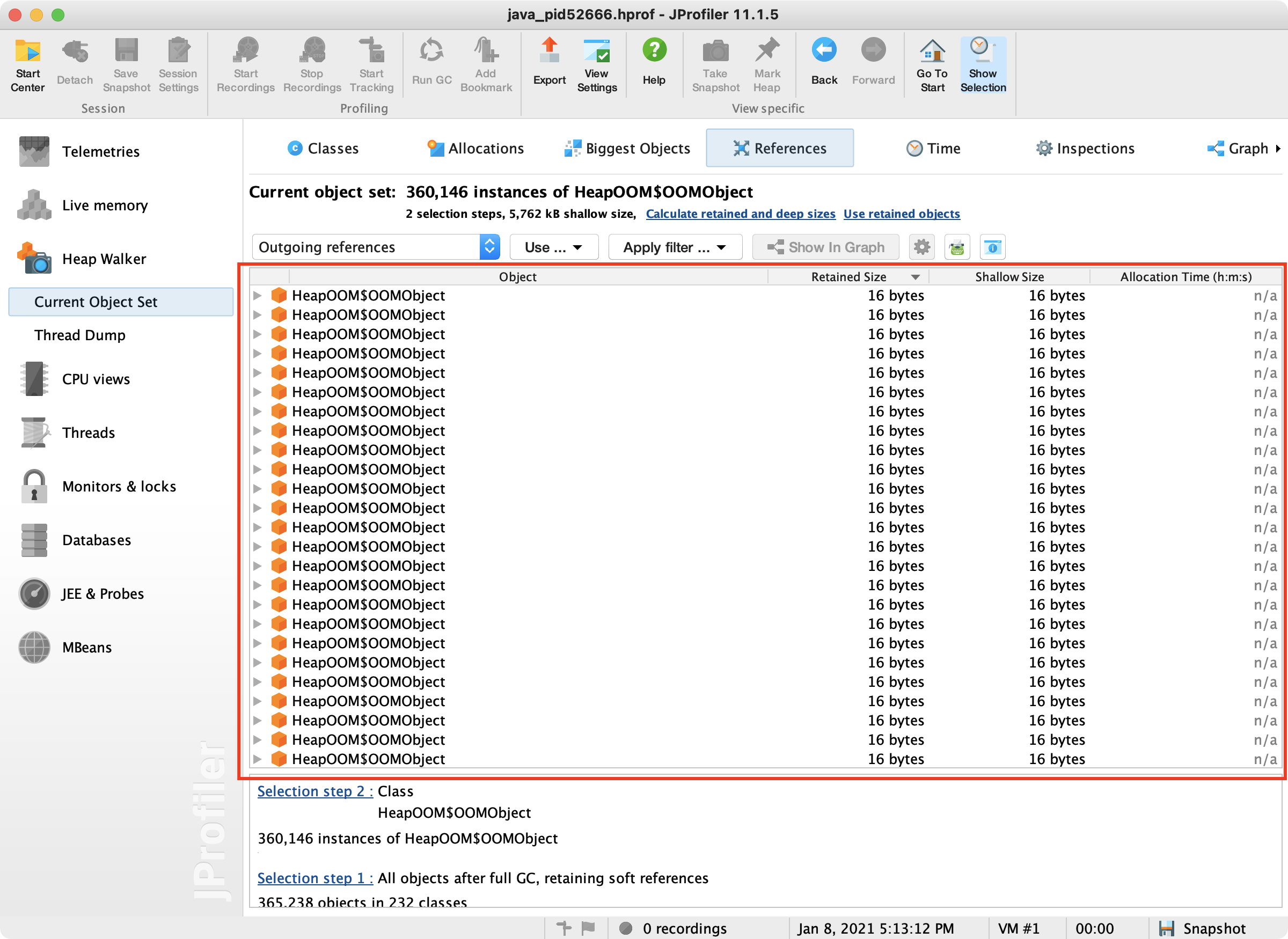Screen dimensions: 1288x939
Task: Switch to the Classes tab
Action: pos(323,148)
